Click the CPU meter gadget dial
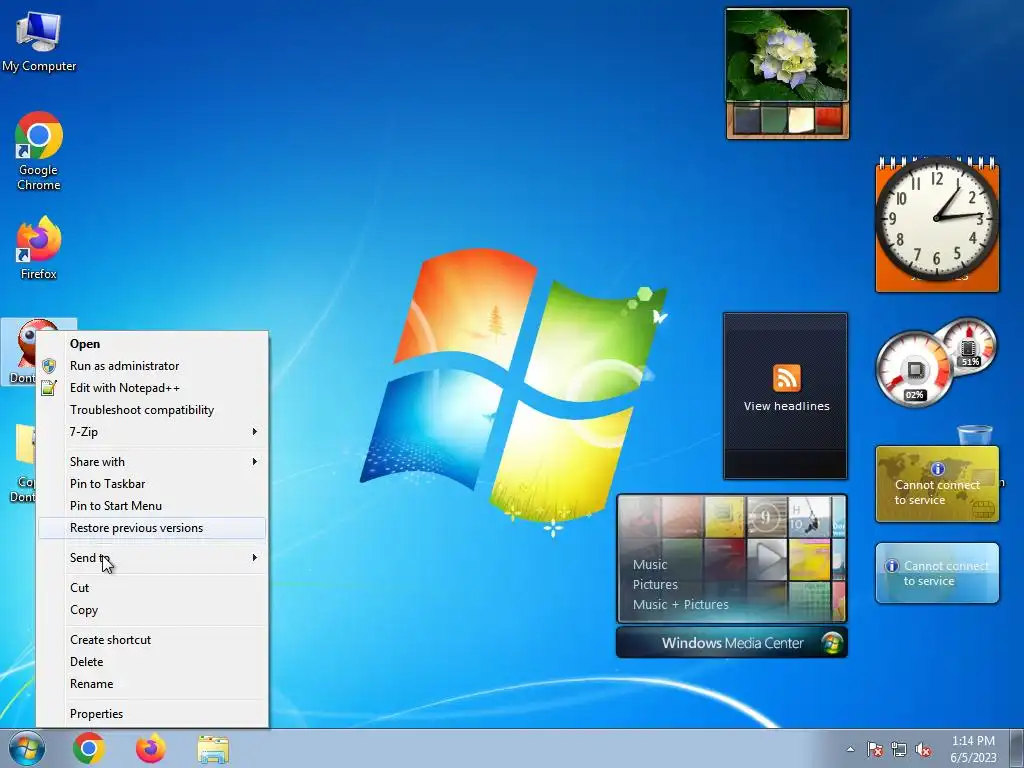 914,370
